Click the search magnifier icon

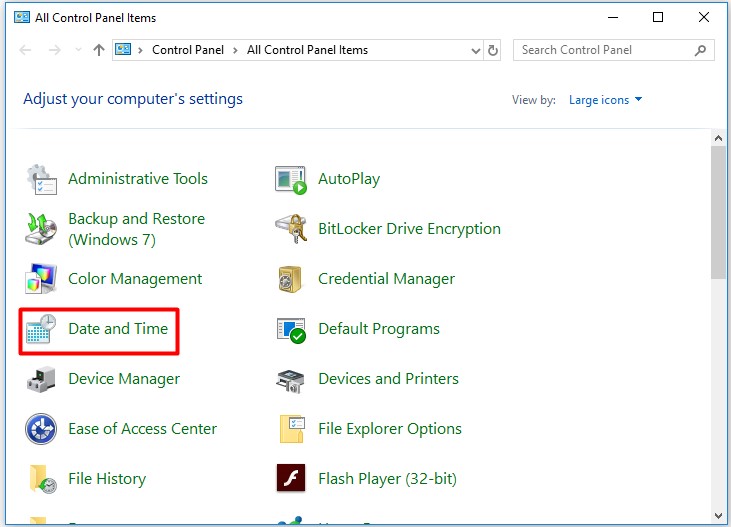(700, 50)
